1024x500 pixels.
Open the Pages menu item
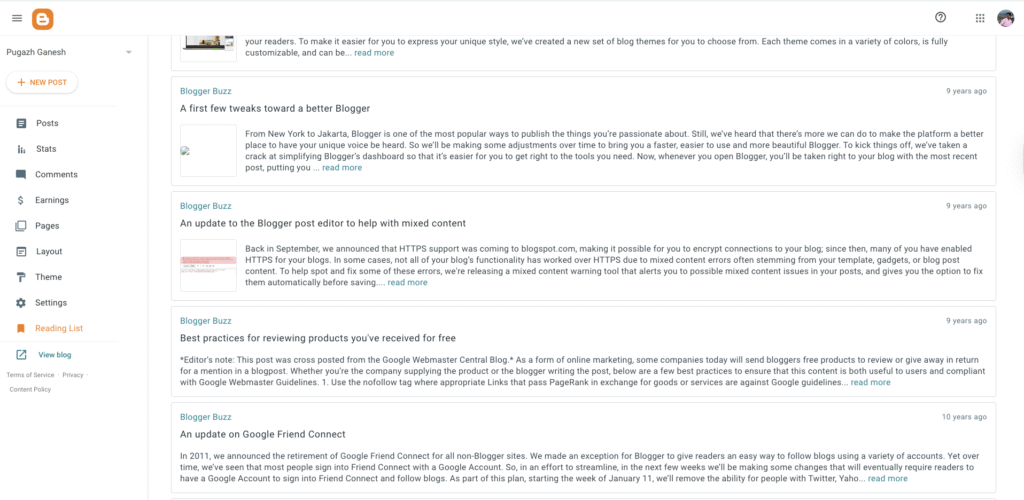(47, 226)
